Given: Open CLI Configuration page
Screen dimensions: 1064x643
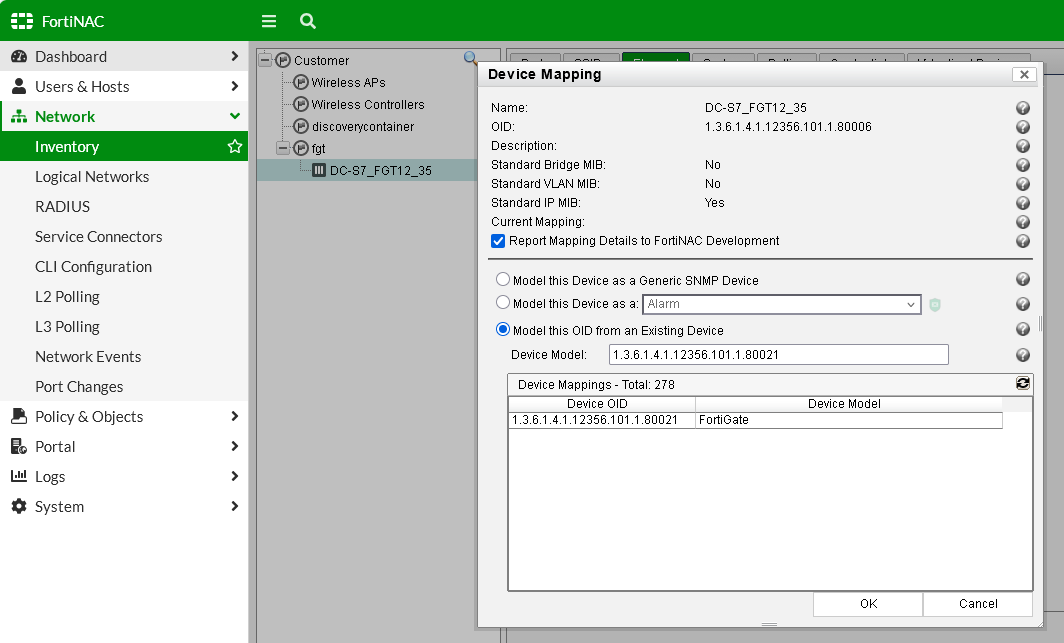Looking at the screenshot, I should click(x=94, y=267).
